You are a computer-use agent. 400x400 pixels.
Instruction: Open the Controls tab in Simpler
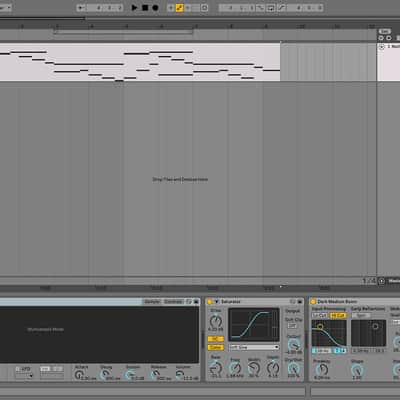point(173,302)
